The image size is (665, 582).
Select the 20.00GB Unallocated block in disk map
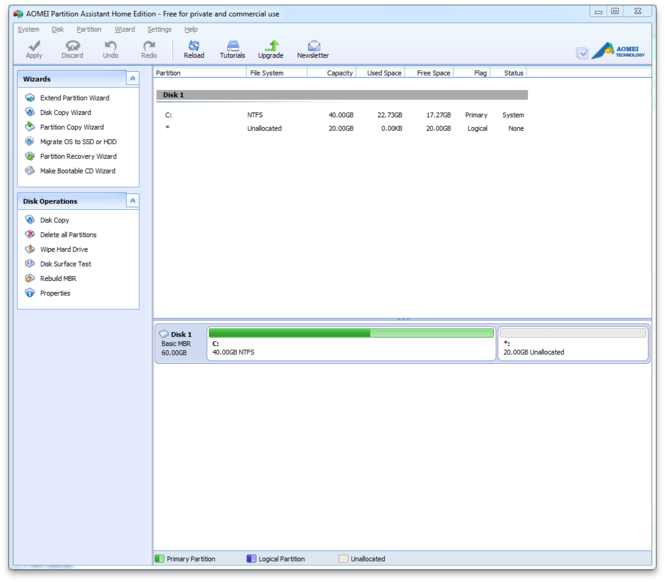click(573, 343)
